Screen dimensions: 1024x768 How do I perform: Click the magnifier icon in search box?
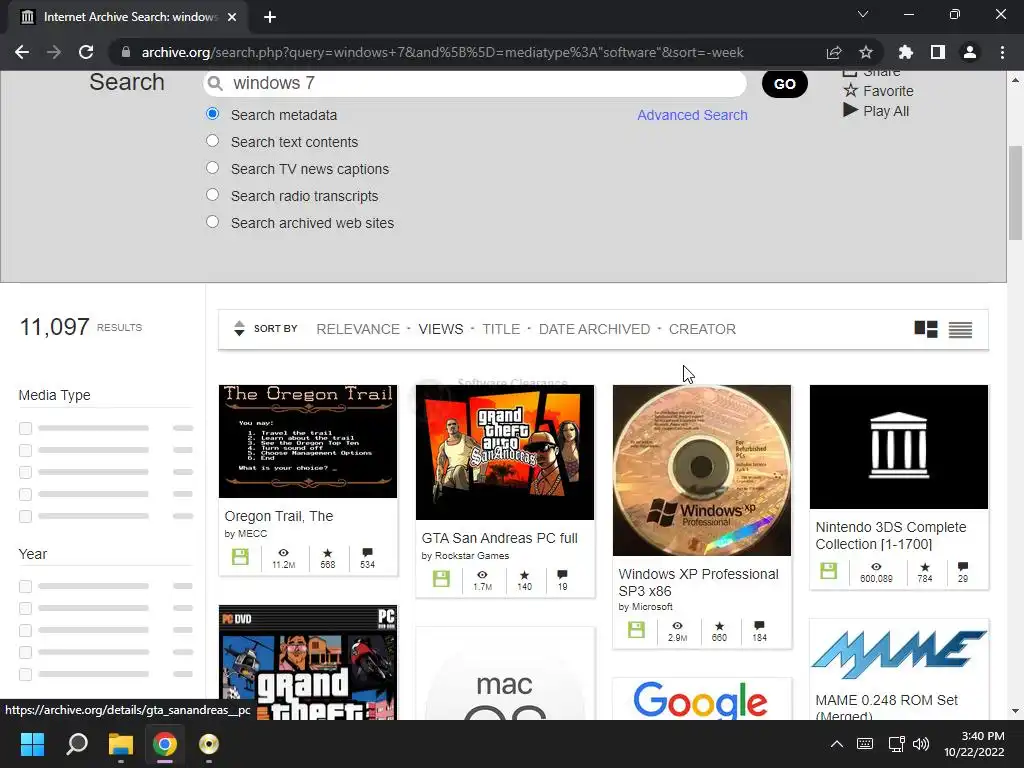[x=215, y=83]
